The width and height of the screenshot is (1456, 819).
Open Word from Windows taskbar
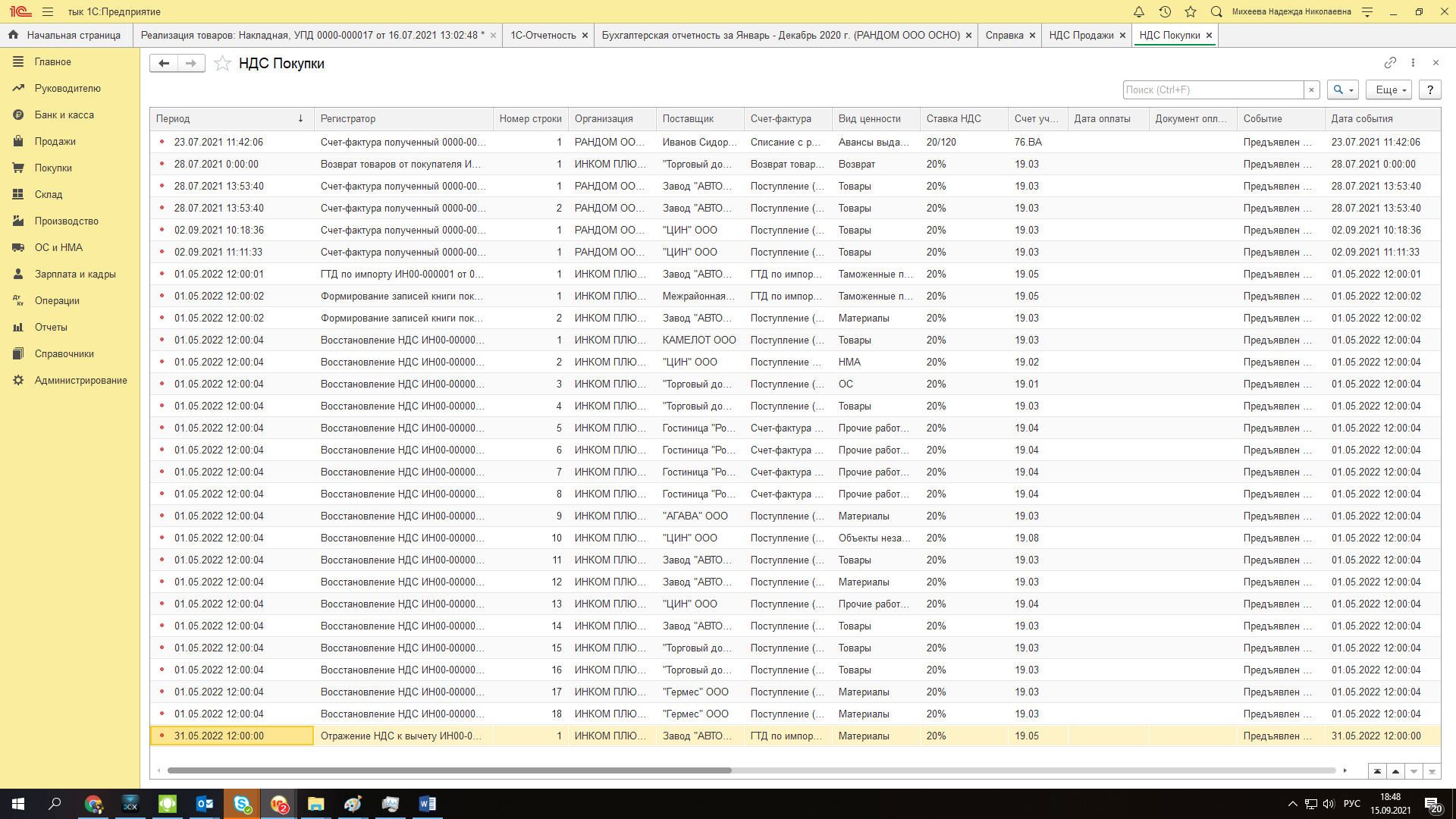click(427, 804)
